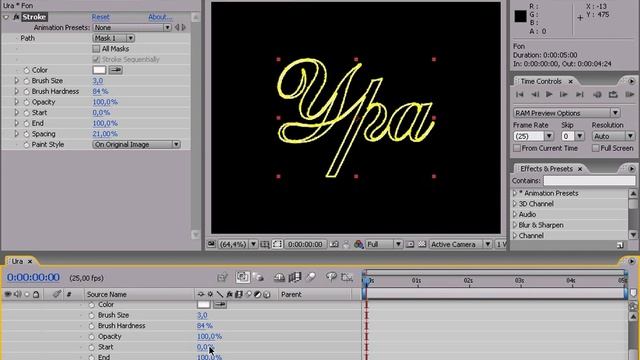This screenshot has width=640, height=360.
Task: Step back one frame in Time Controls
Action: coord(535,94)
